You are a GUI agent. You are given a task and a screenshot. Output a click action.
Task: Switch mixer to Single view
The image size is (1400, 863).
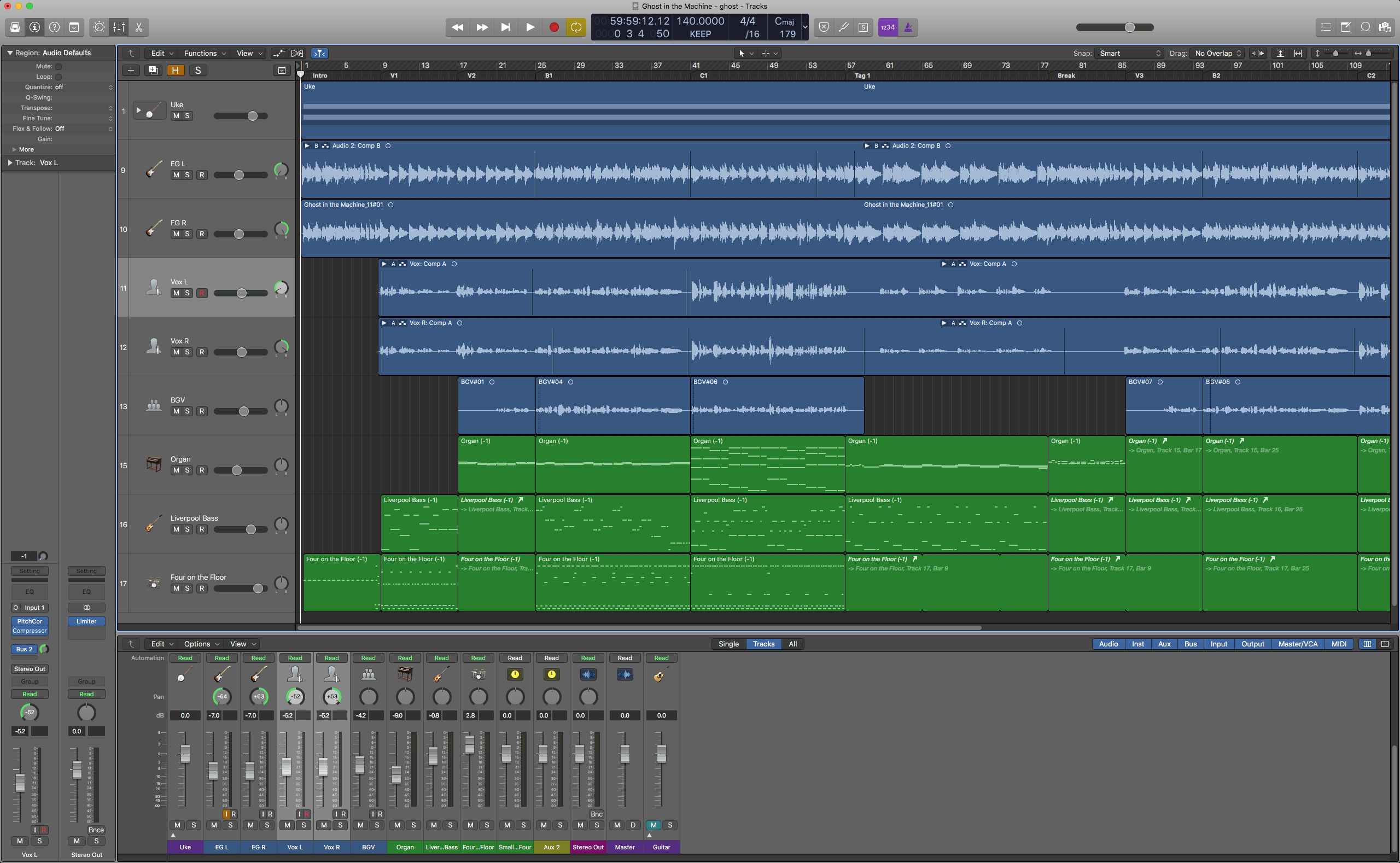click(x=728, y=644)
